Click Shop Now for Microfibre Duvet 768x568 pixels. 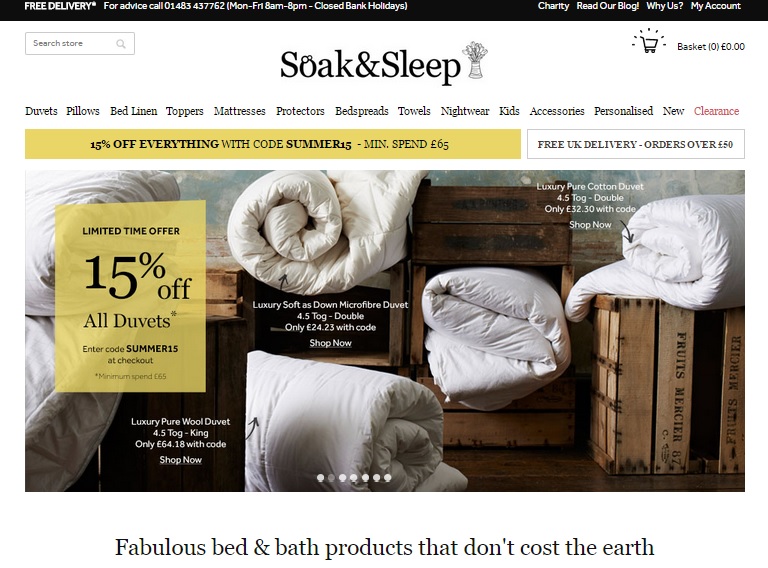(x=330, y=343)
